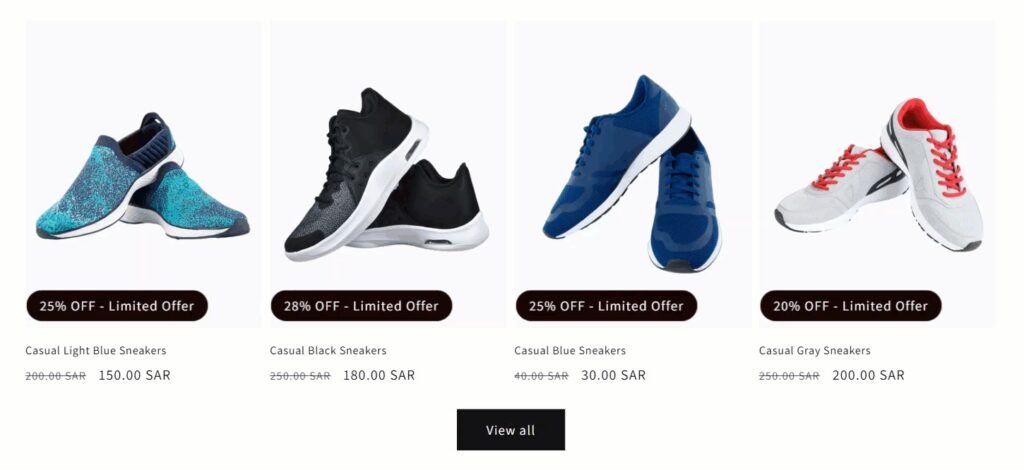Open the Casual Black Sneakers title link
The image size is (1024, 470).
(328, 351)
